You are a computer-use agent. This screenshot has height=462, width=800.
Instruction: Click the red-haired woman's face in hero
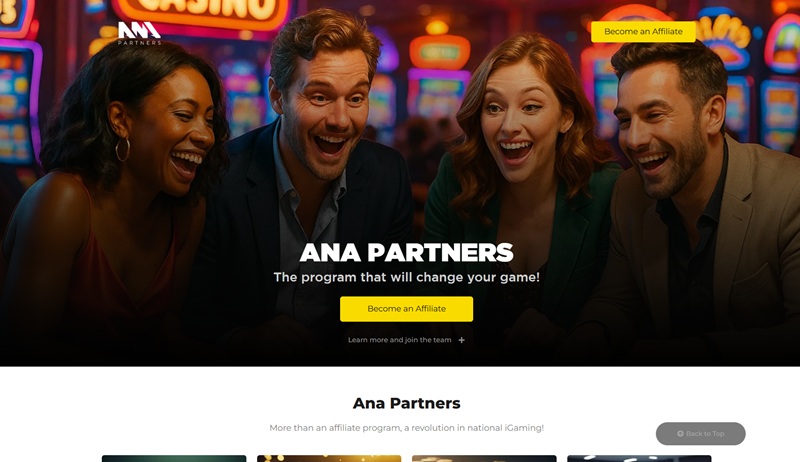pos(515,122)
